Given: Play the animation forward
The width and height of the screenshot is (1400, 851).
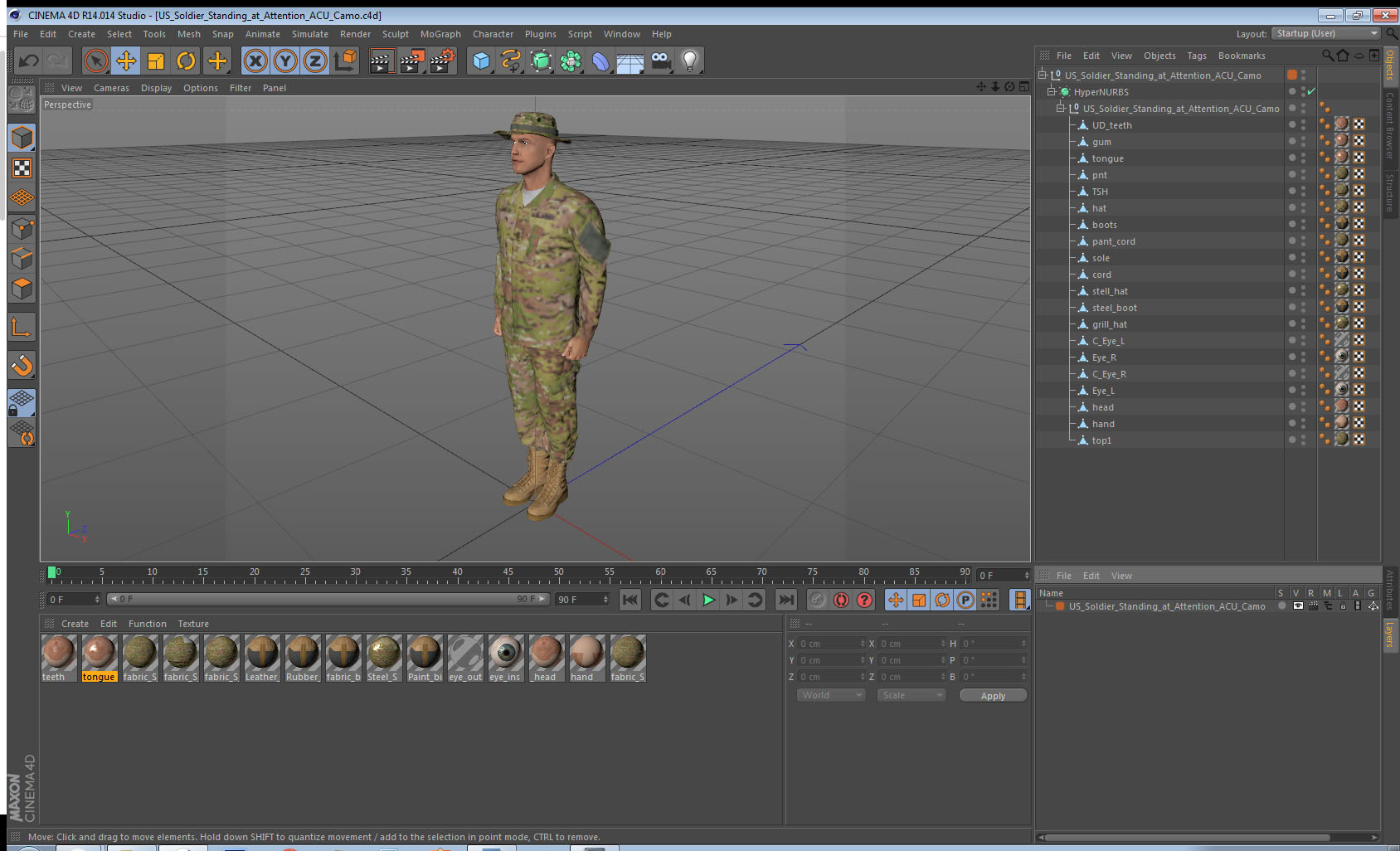Looking at the screenshot, I should tap(708, 600).
